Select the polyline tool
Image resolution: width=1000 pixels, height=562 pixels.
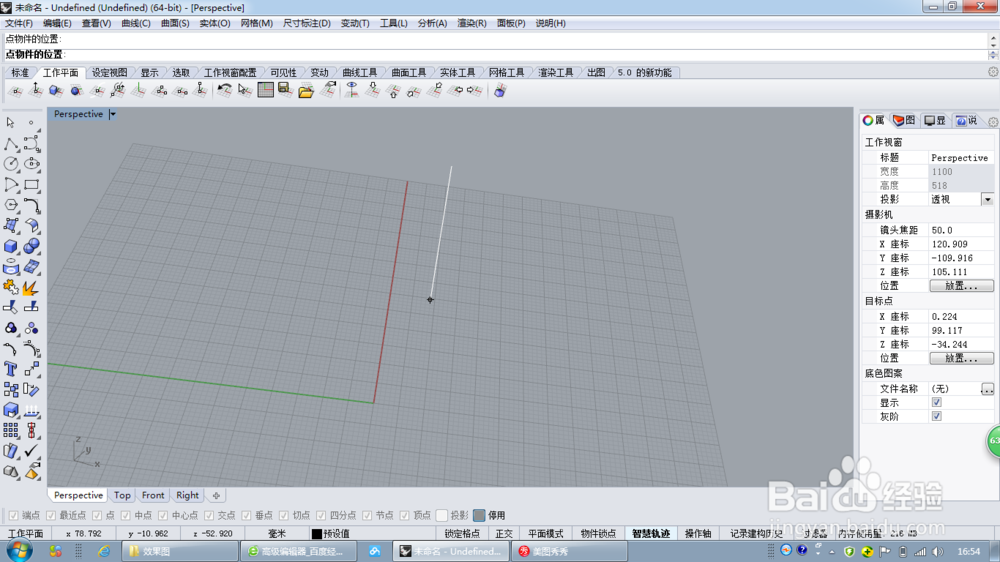coord(11,144)
